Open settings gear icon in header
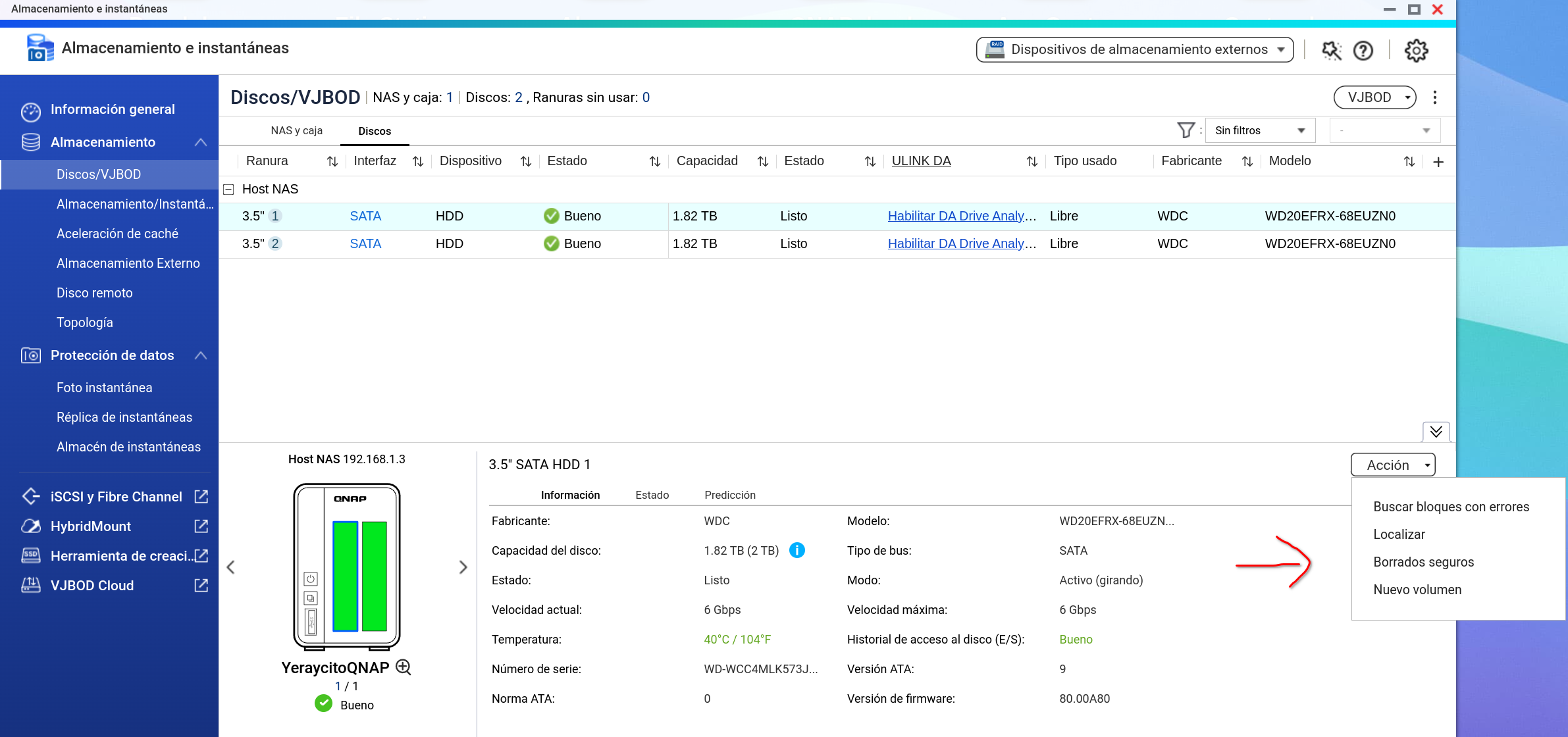This screenshot has width=1568, height=737. (x=1416, y=51)
